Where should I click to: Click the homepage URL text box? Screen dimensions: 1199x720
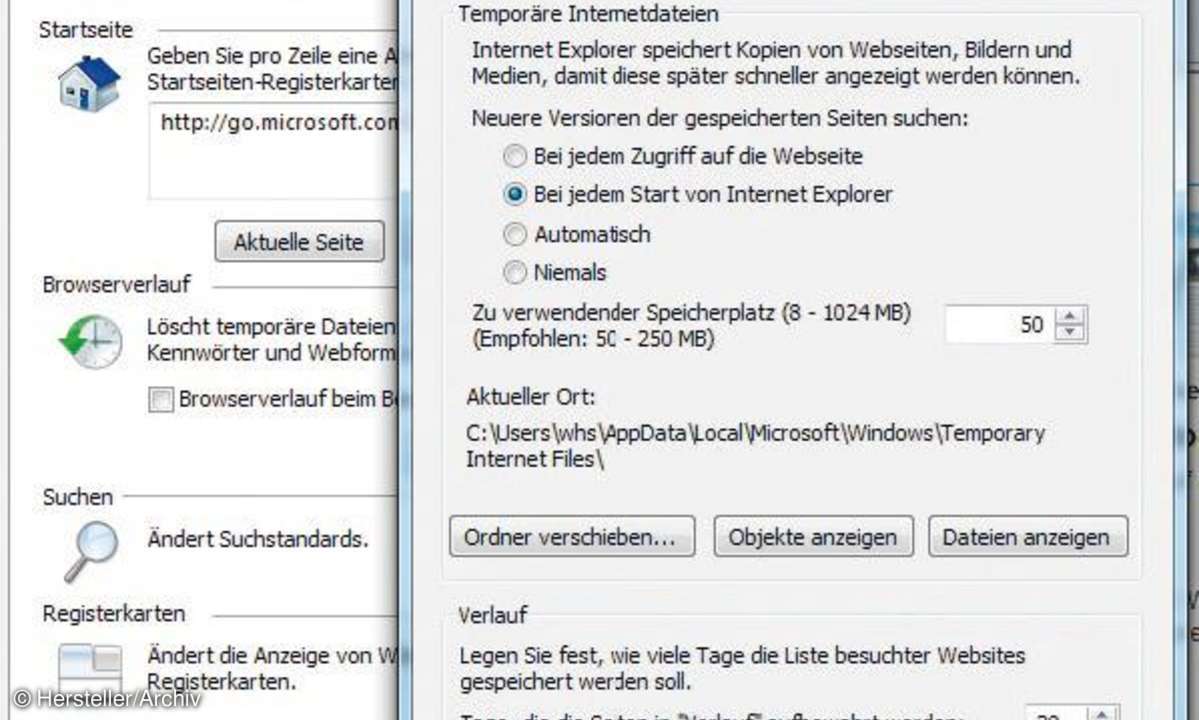click(275, 150)
